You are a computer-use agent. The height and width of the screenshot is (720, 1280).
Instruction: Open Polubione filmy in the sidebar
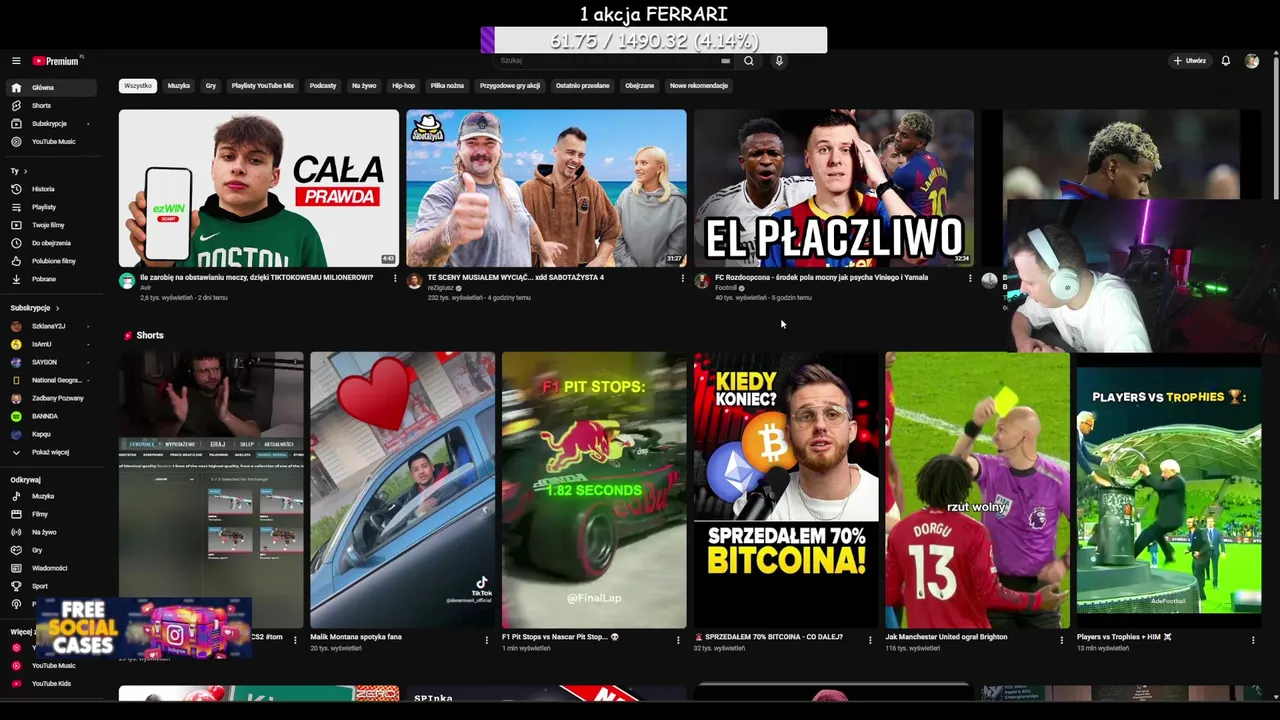(x=52, y=261)
